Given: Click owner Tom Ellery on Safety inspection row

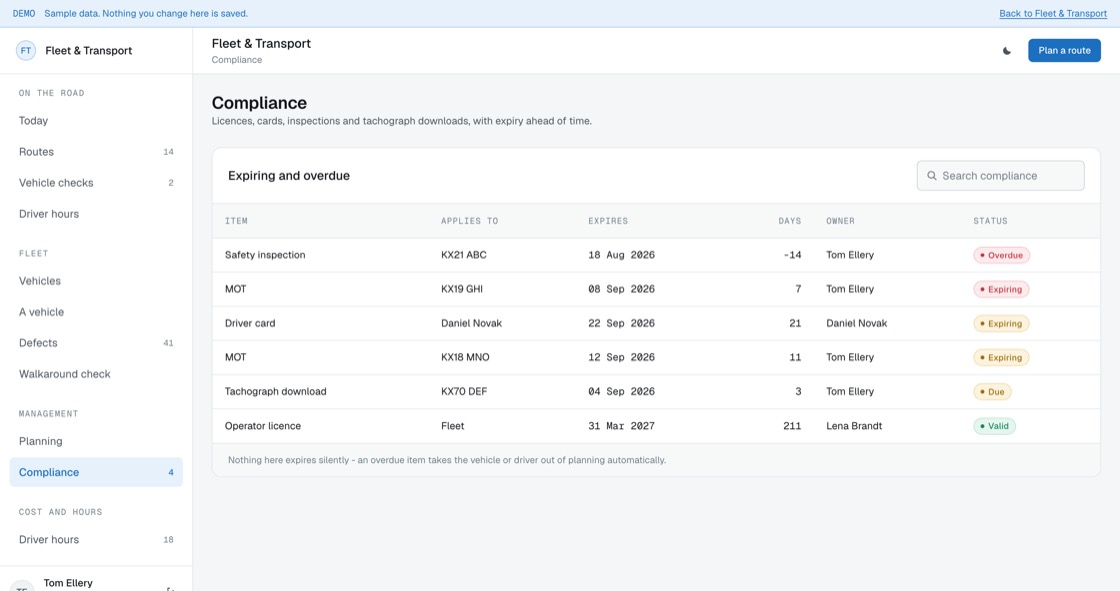Looking at the screenshot, I should tap(850, 255).
